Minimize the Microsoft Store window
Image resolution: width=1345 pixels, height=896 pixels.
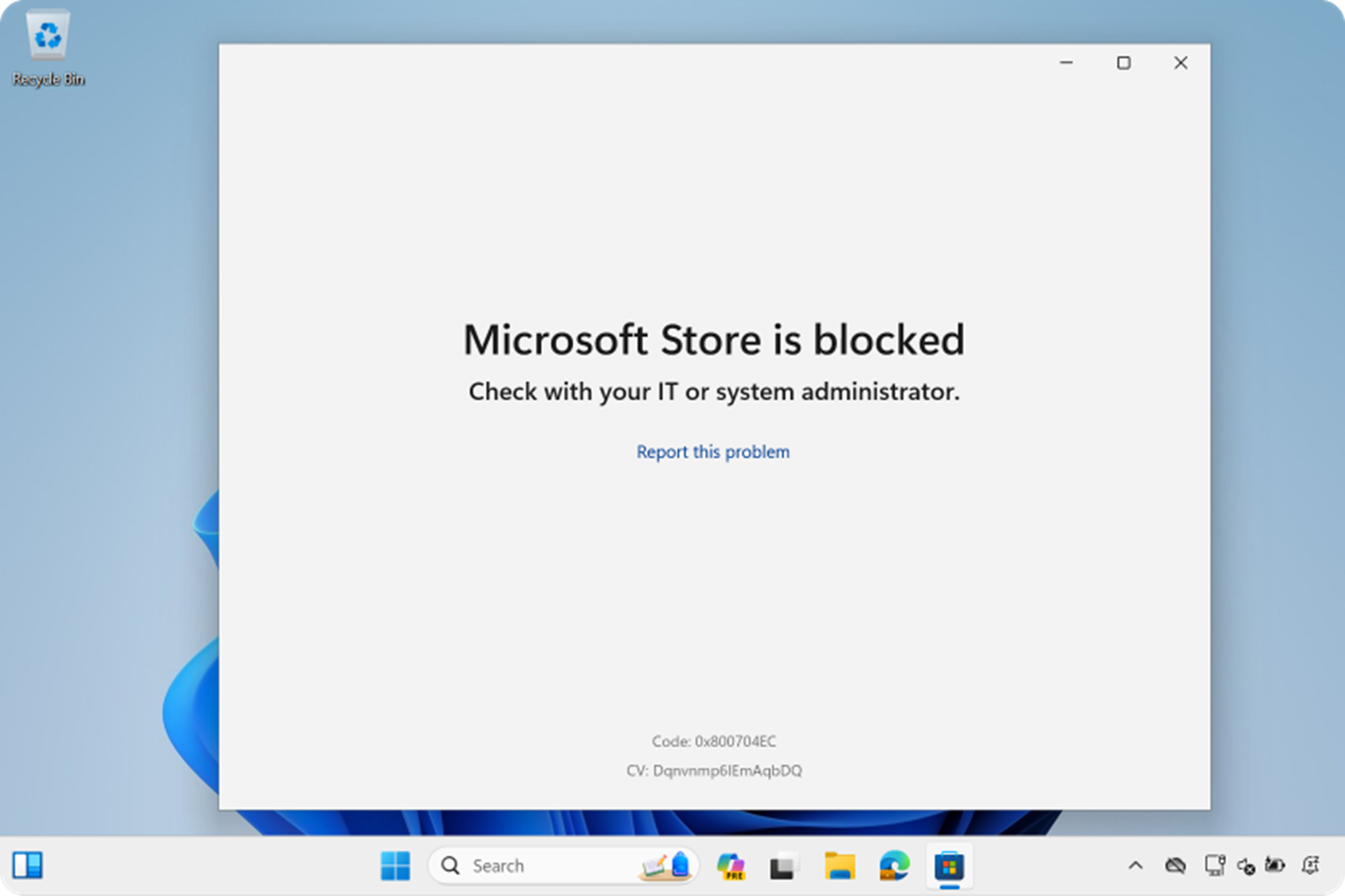[x=1067, y=62]
